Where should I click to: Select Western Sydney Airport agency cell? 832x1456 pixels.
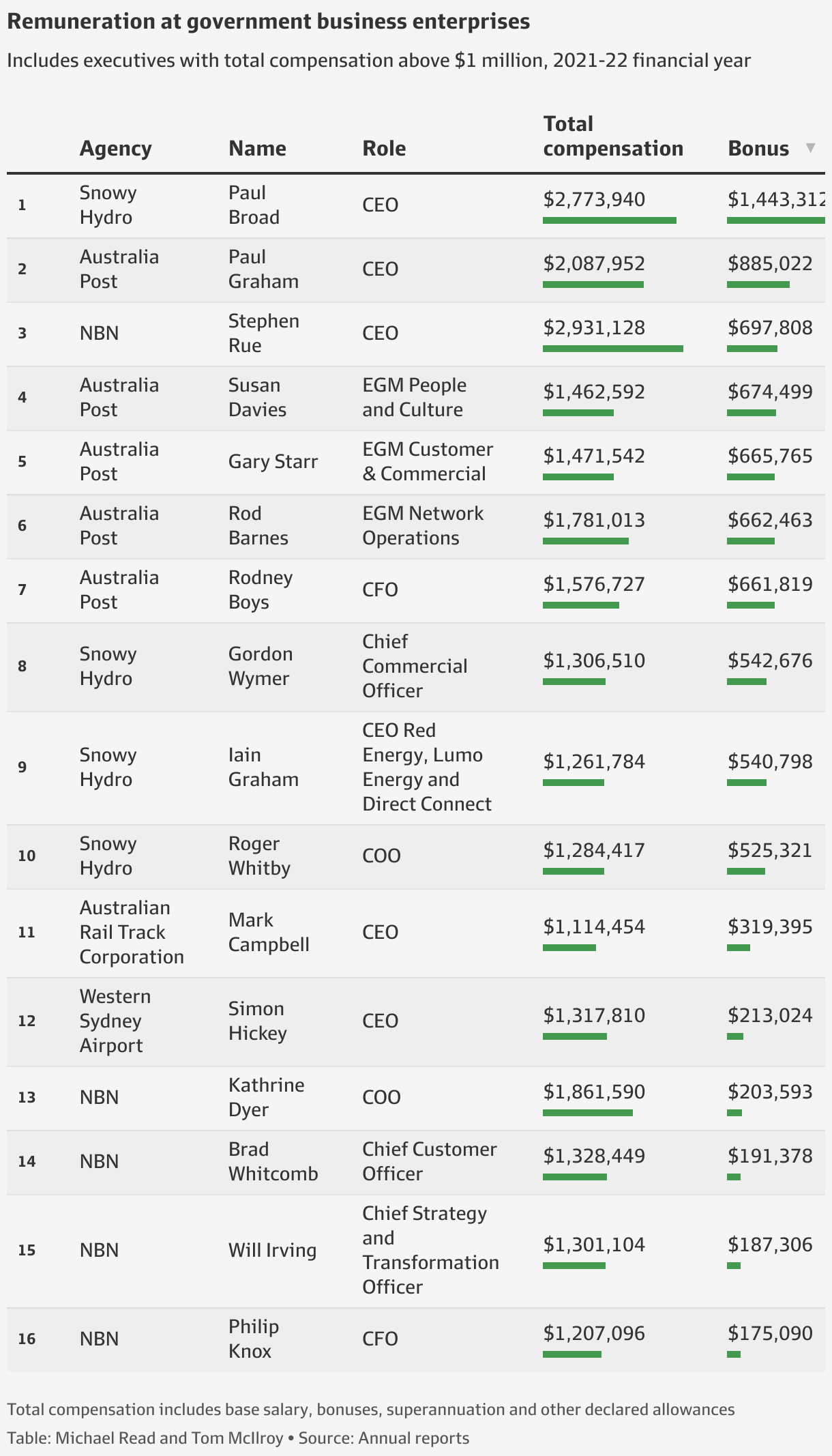click(x=115, y=1021)
